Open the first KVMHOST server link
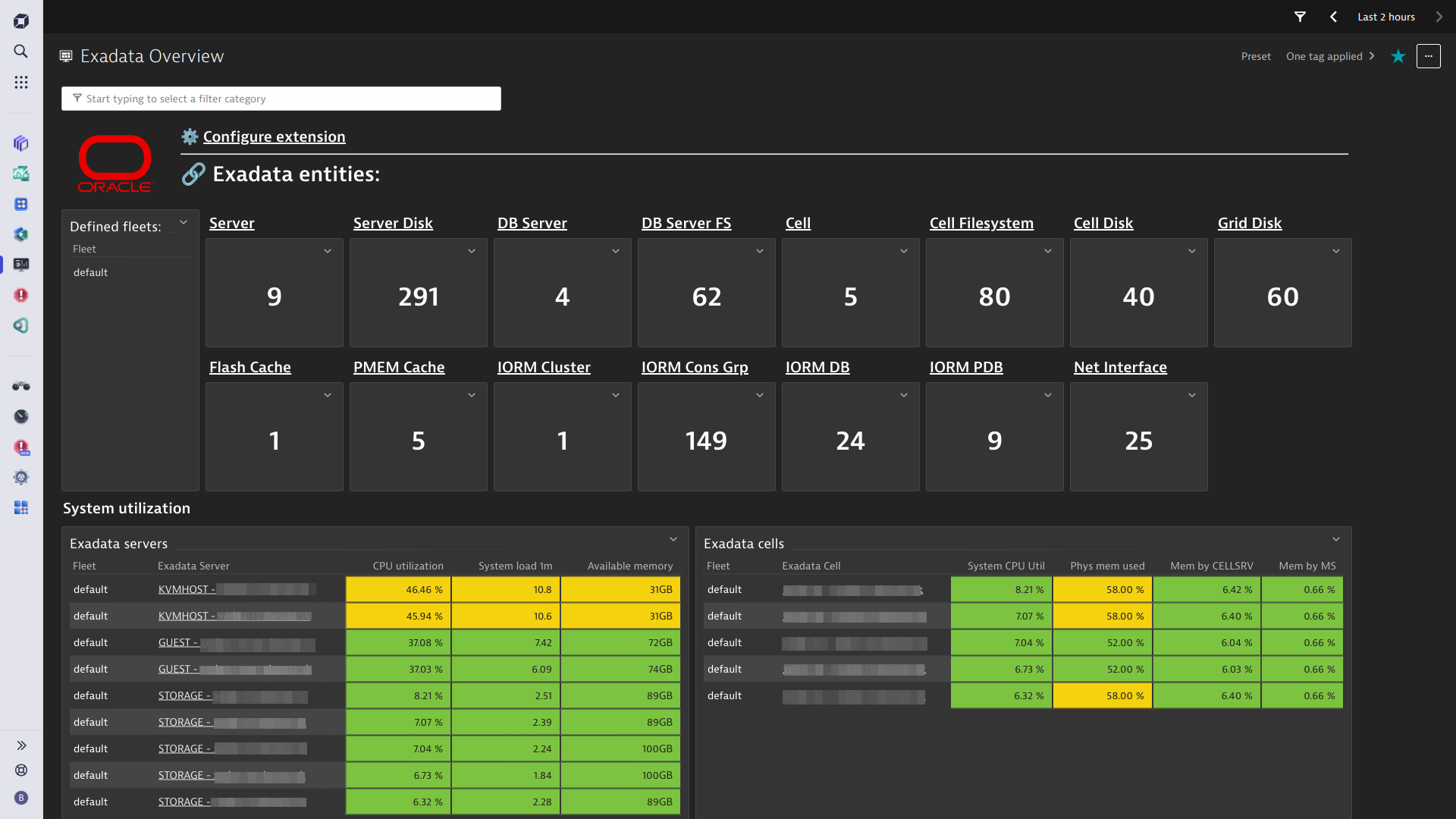This screenshot has width=1456, height=819. coord(237,589)
